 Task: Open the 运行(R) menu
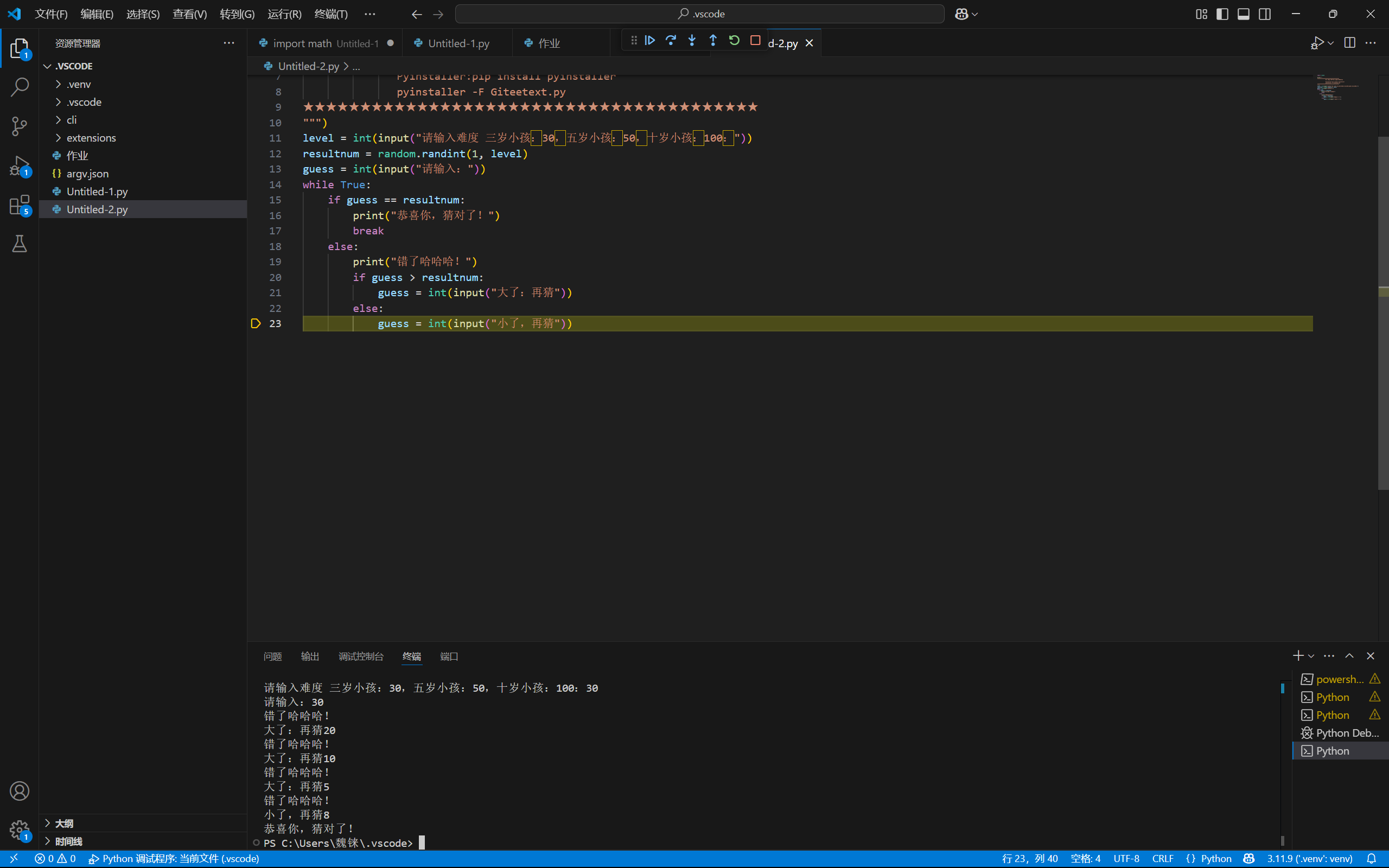click(x=284, y=14)
